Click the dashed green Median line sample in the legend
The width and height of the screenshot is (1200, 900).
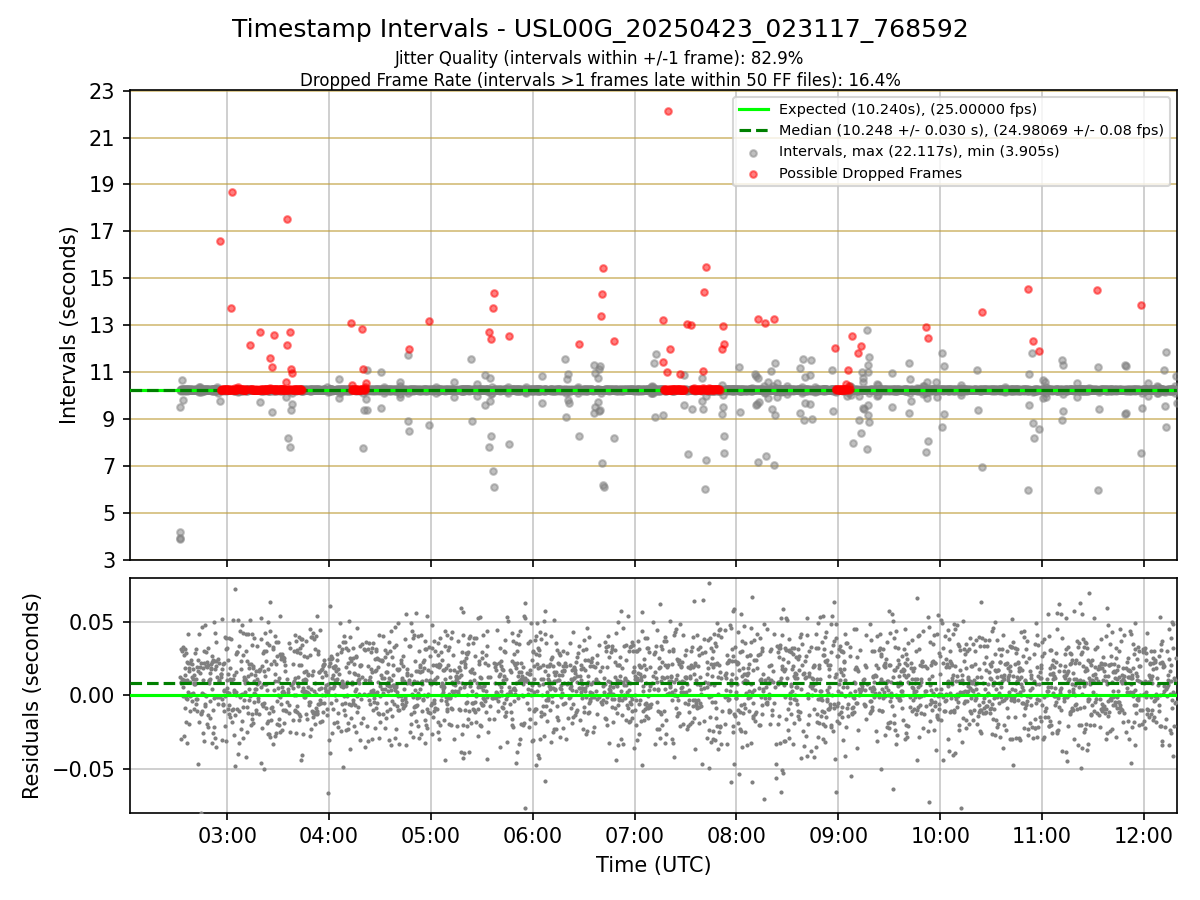pos(753,130)
